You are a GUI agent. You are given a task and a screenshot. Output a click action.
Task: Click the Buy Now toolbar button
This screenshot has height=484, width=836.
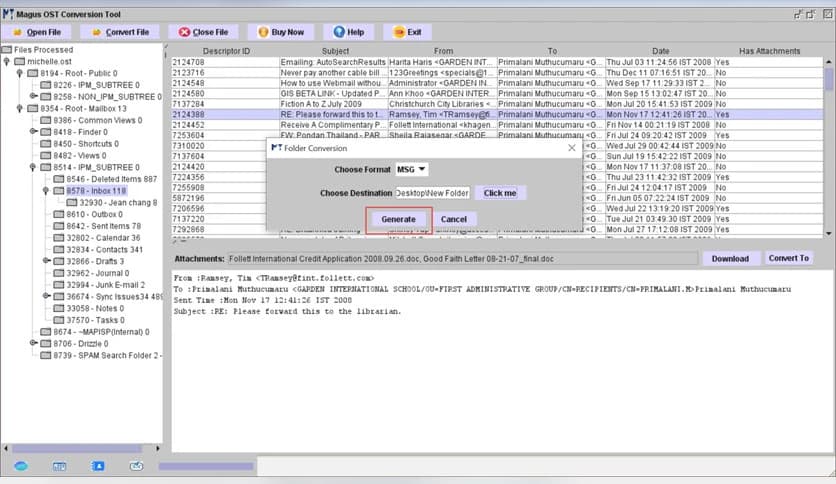[280, 32]
